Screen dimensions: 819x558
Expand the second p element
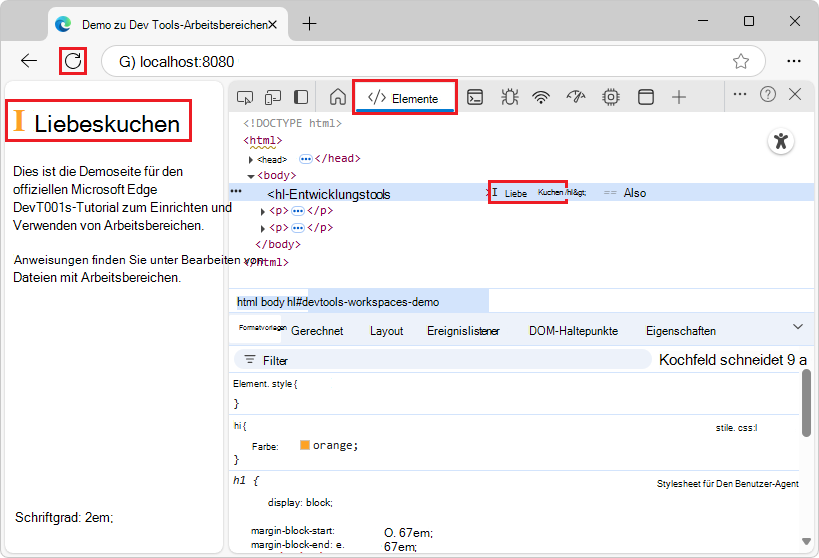click(x=263, y=229)
